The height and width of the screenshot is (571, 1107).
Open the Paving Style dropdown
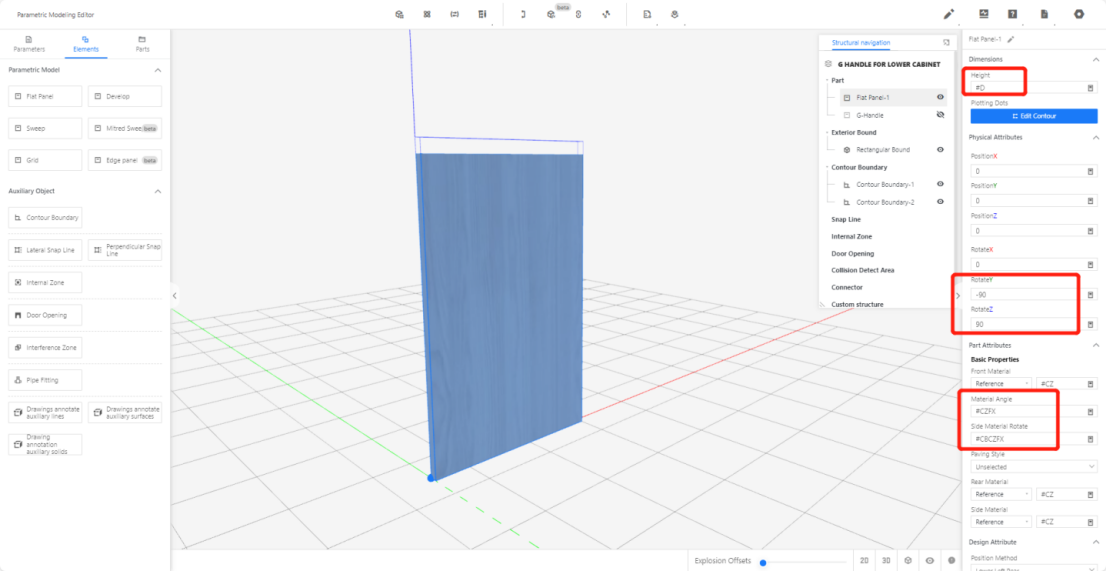coord(1034,466)
